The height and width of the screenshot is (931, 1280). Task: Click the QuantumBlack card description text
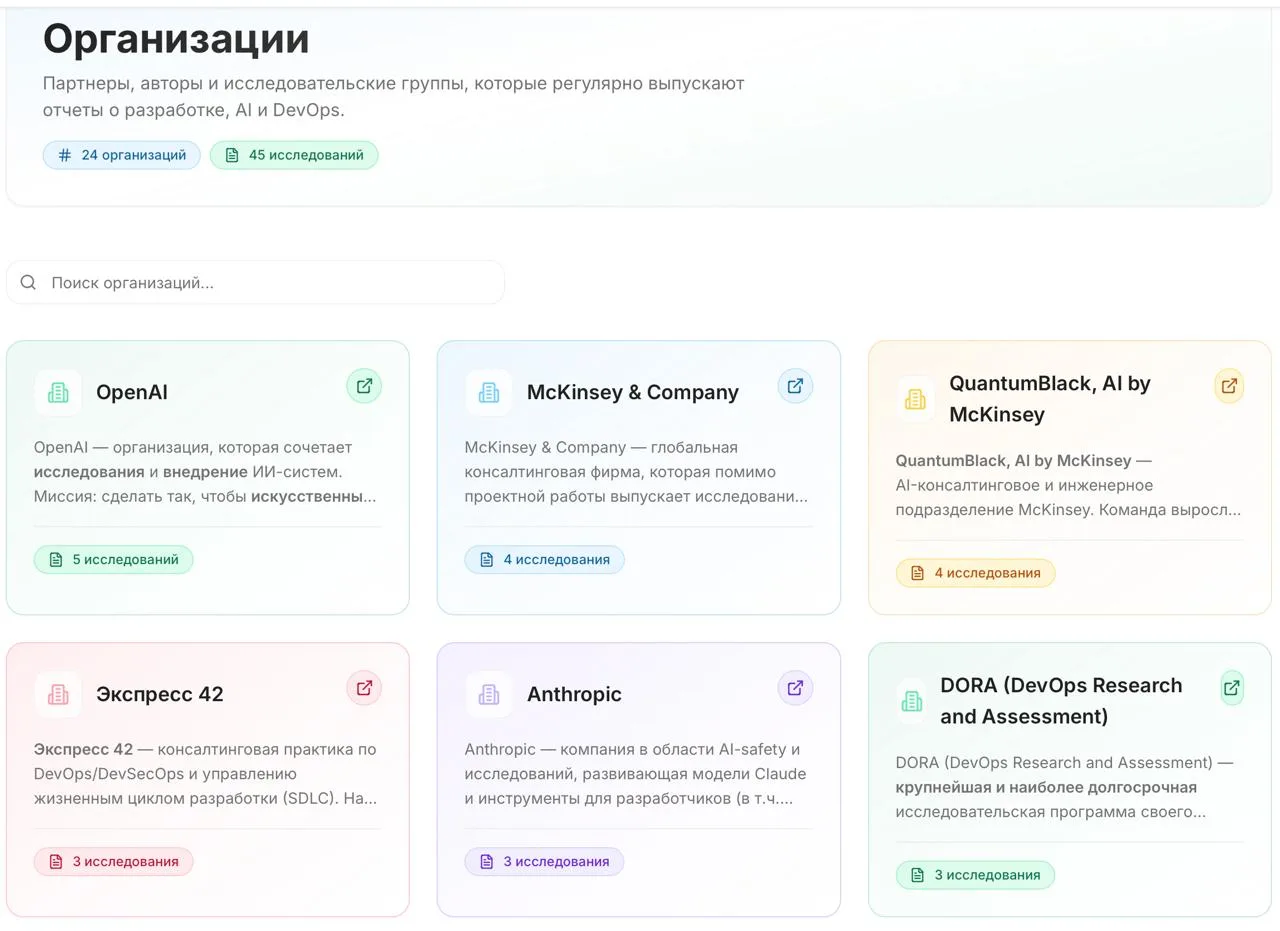click(x=1069, y=485)
